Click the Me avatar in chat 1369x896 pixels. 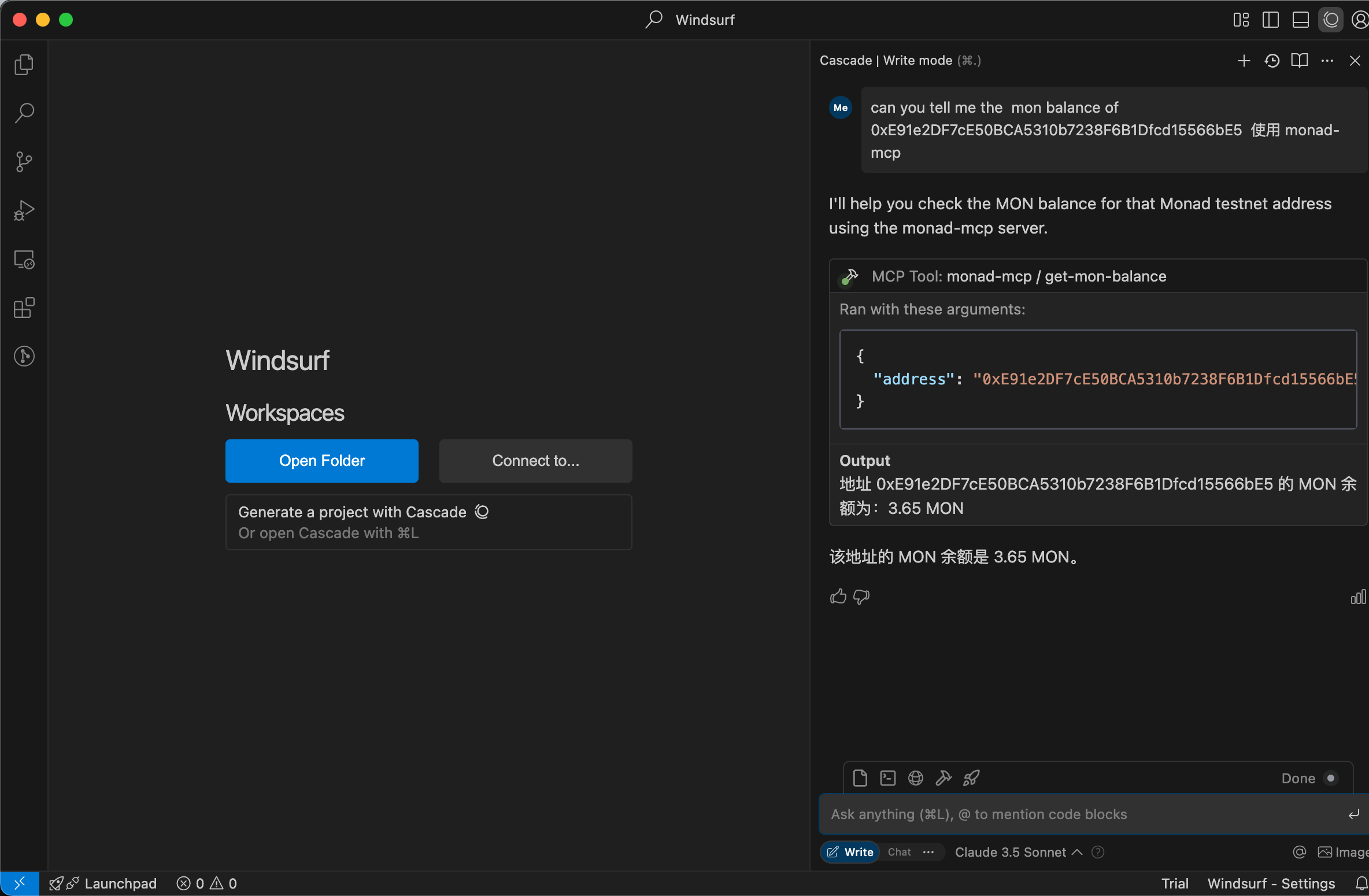coord(841,108)
